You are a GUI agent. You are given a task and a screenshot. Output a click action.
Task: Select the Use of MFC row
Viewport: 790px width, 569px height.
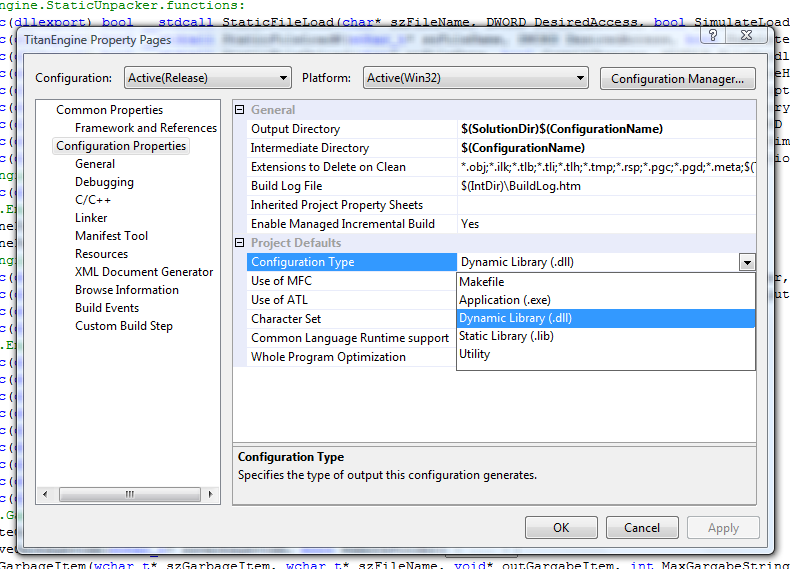click(352, 281)
